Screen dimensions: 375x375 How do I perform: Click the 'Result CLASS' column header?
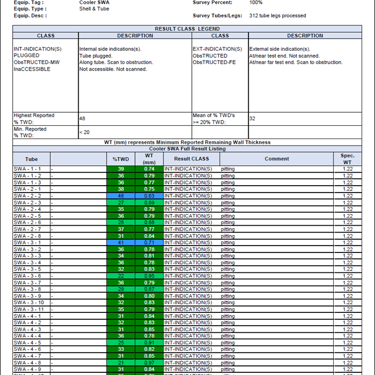(x=191, y=159)
